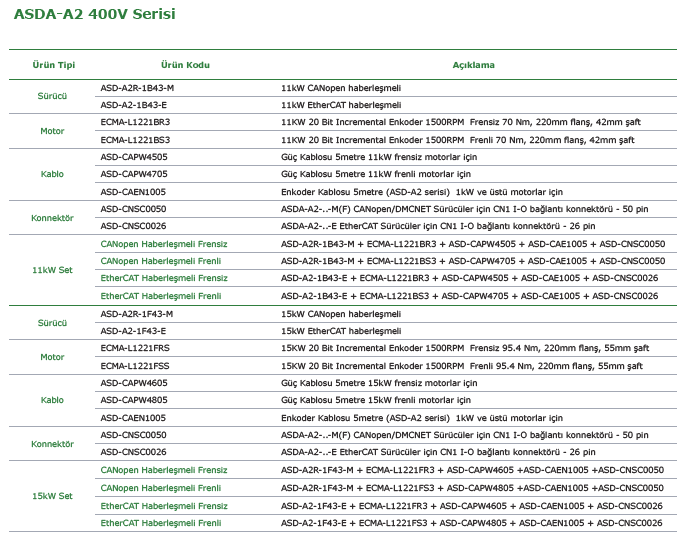This screenshot has width=677, height=538.
Task: Click the ASDA-A2 400V Serisi heading
Action: pyautogui.click(x=95, y=14)
